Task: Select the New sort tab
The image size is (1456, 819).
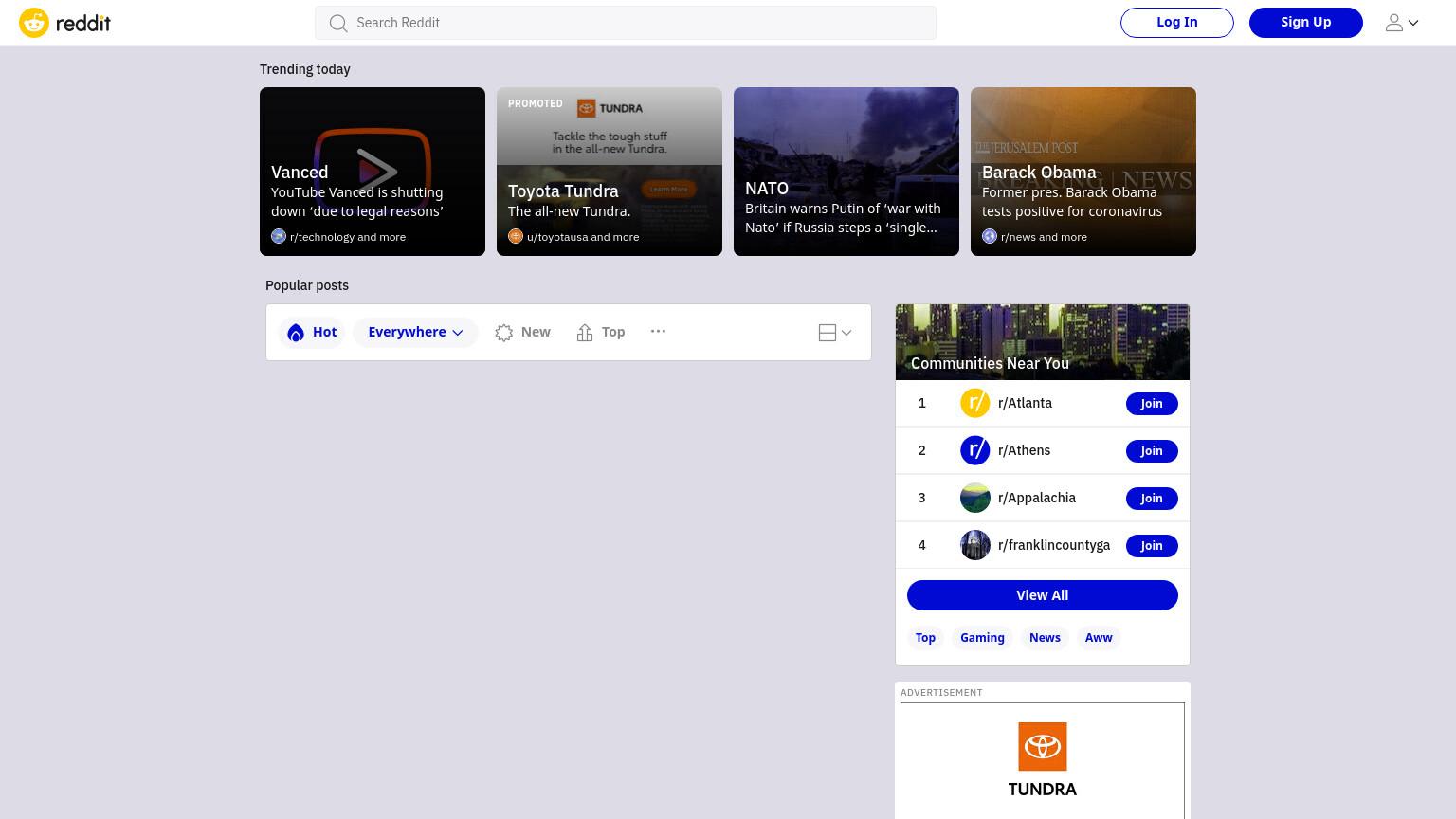Action: coord(522,332)
